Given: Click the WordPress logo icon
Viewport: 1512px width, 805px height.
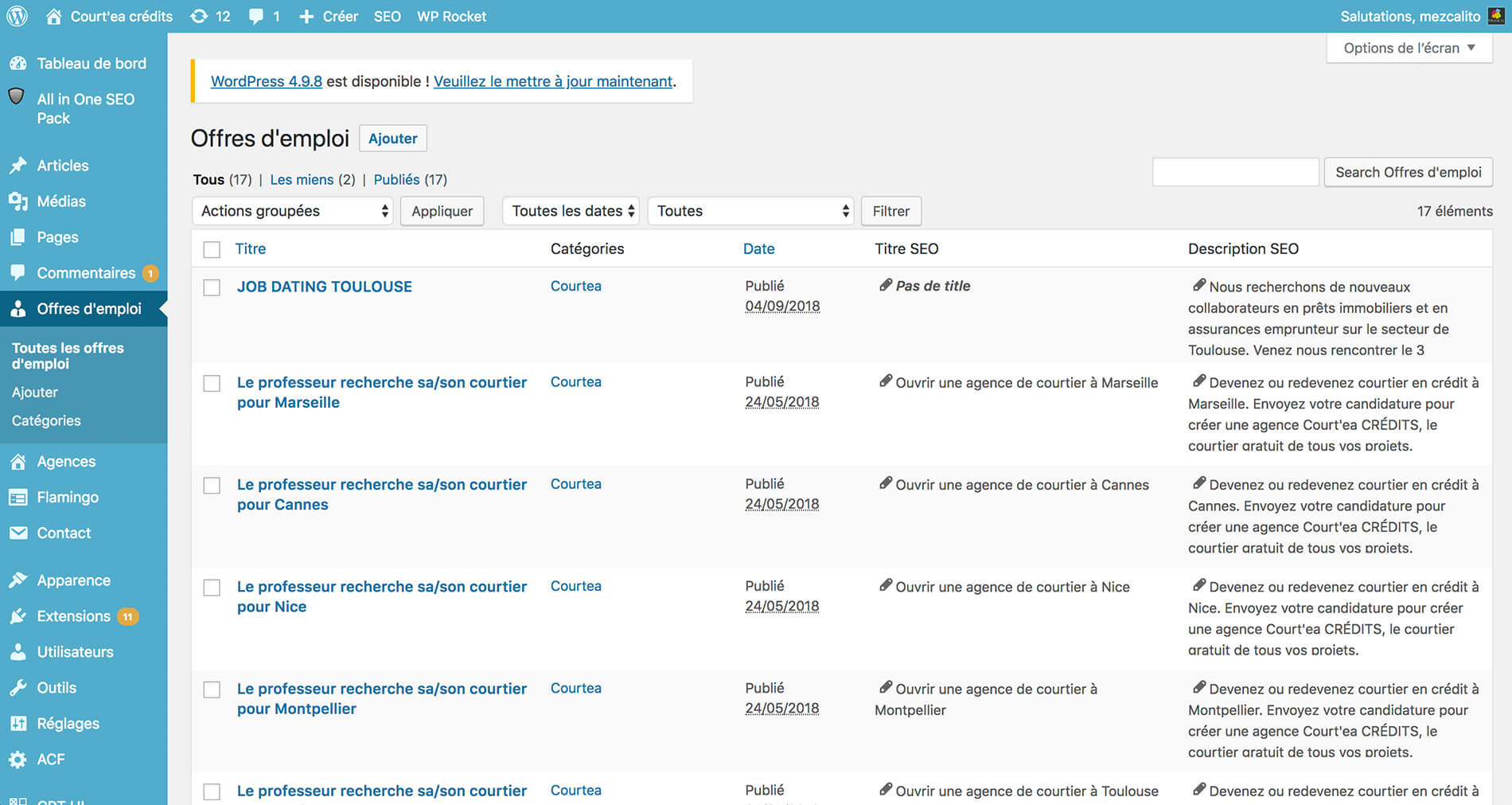Looking at the screenshot, I should 17,16.
